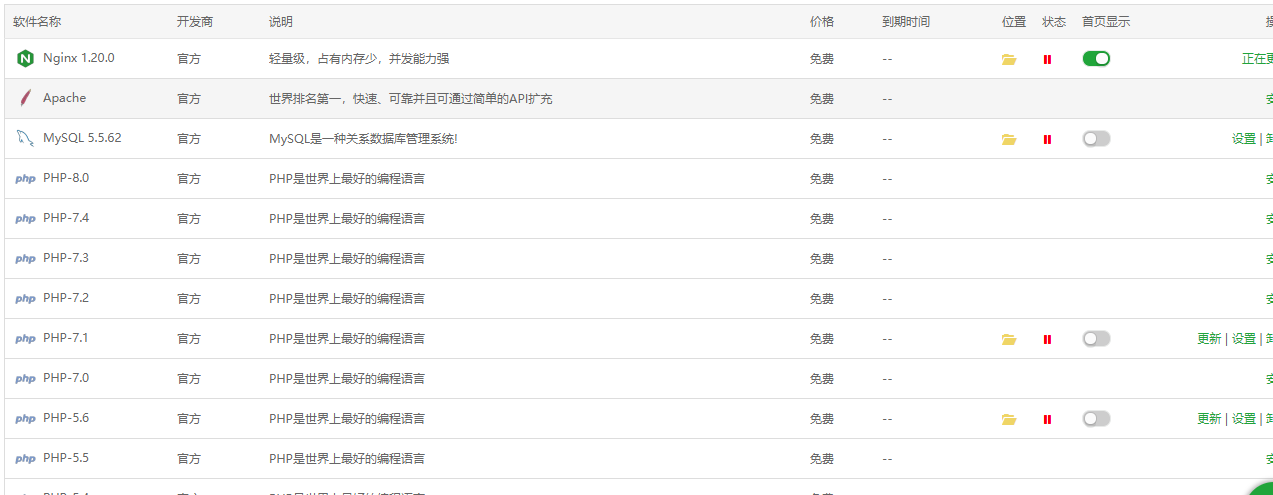Click the 状态 column header
1273x495 pixels.
[x=1054, y=22]
